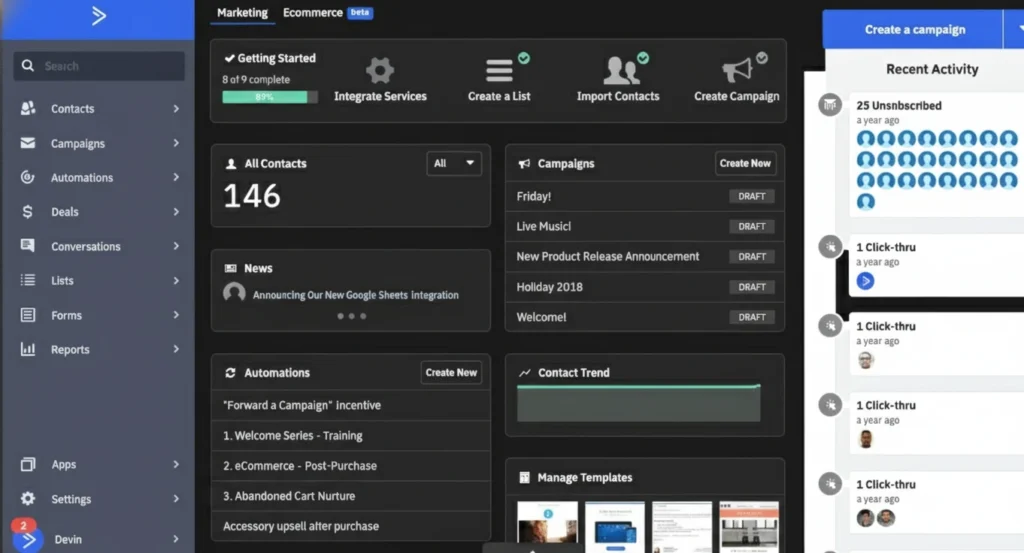Click the second news carousel dot
Viewport: 1024px width, 553px height.
click(351, 316)
